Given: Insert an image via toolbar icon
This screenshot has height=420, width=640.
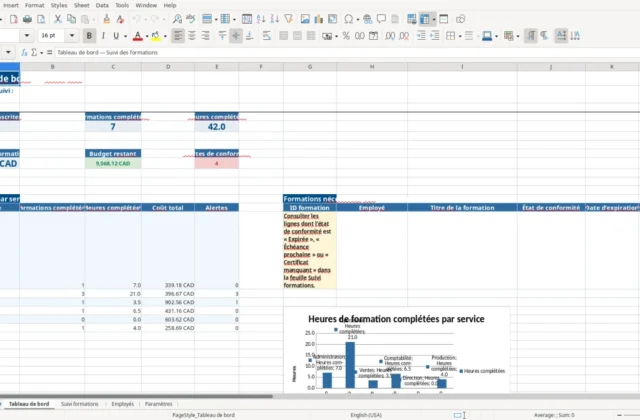Looking at the screenshot, I should click(x=305, y=19).
